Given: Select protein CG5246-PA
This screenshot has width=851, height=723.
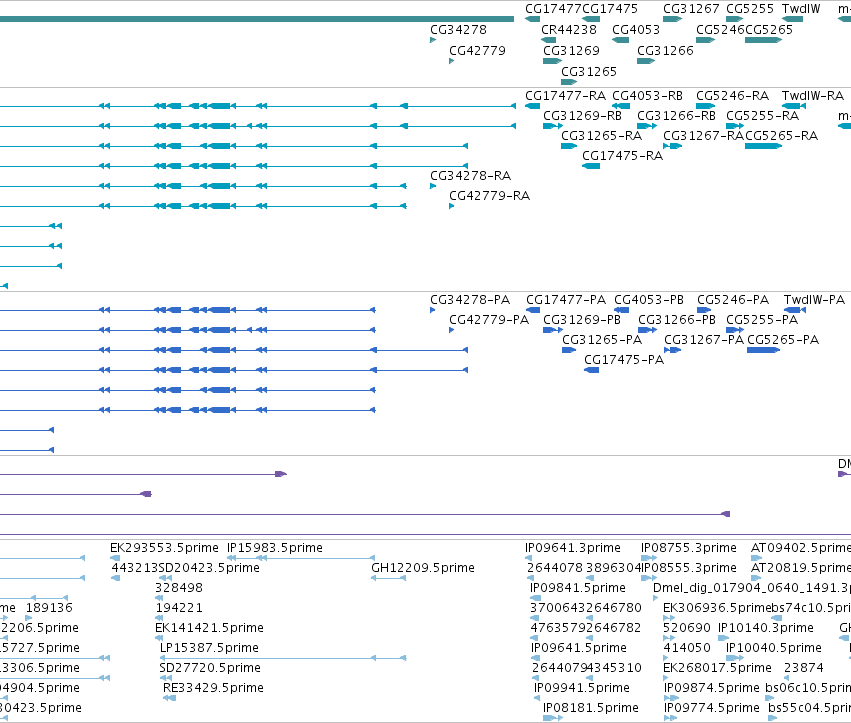Looking at the screenshot, I should point(733,300).
